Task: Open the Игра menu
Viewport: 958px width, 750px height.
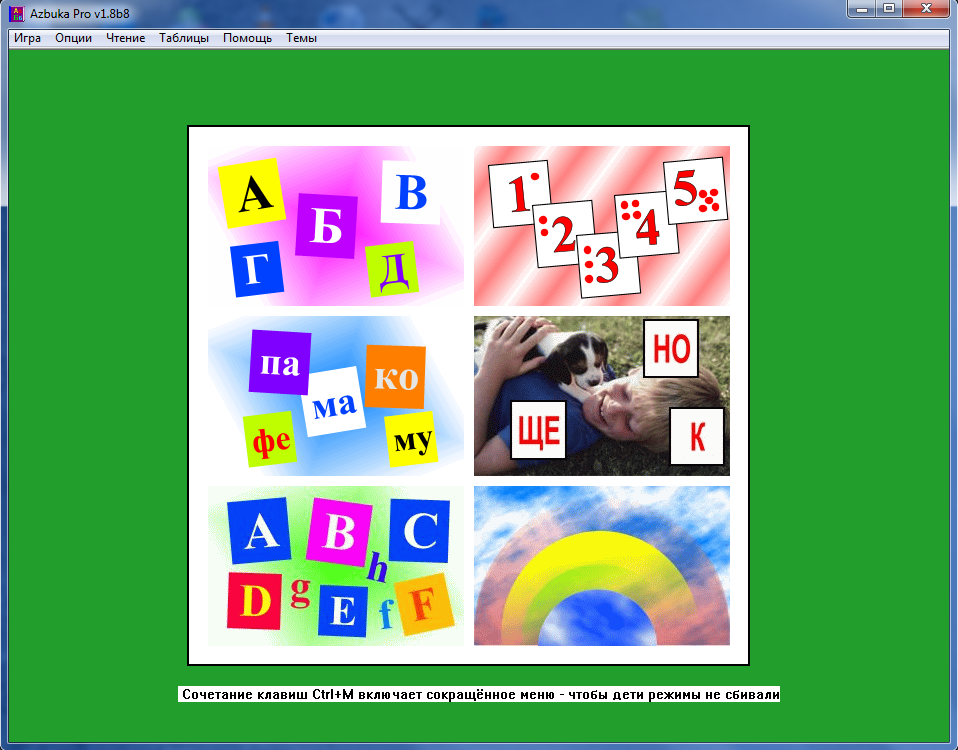Action: pos(27,38)
